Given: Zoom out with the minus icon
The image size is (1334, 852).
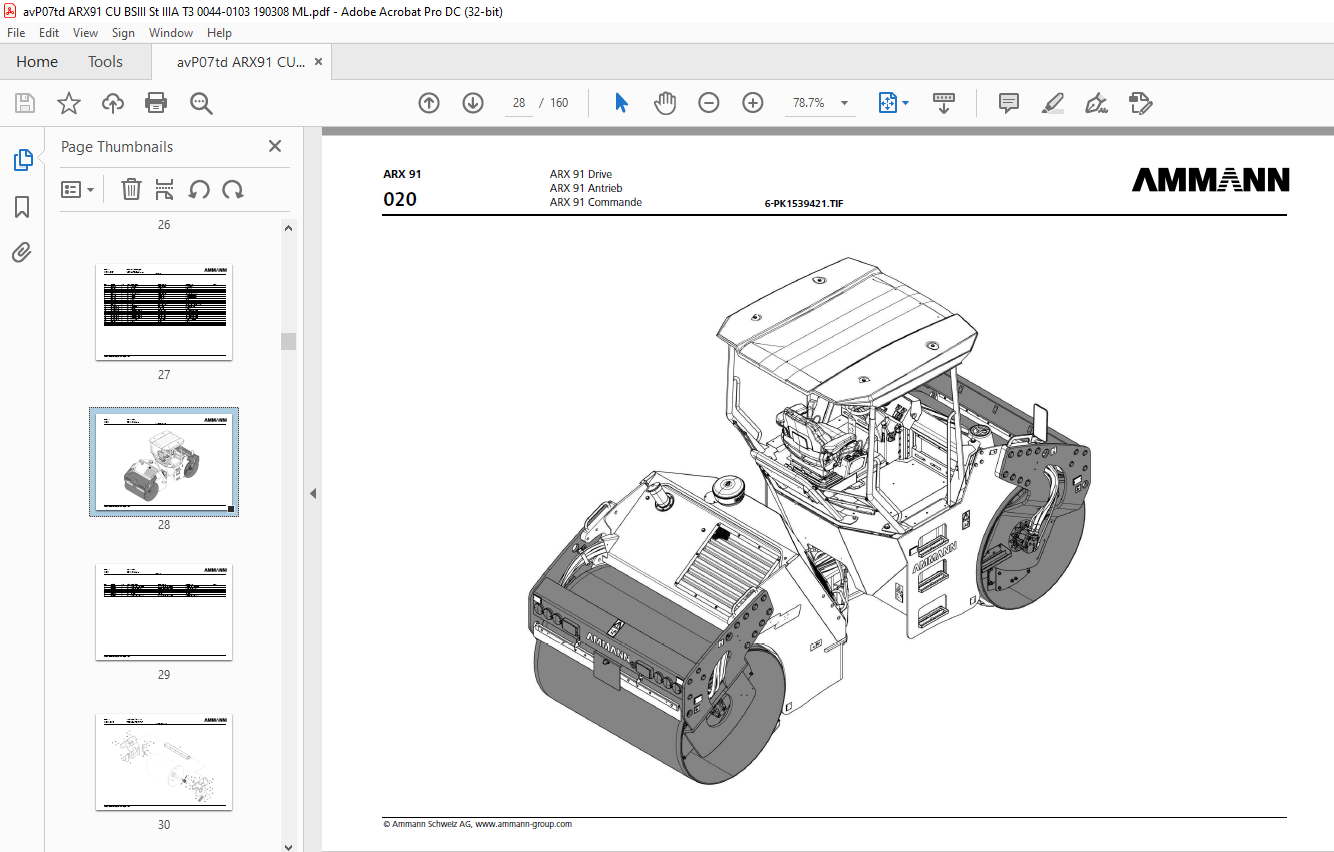Looking at the screenshot, I should [709, 103].
